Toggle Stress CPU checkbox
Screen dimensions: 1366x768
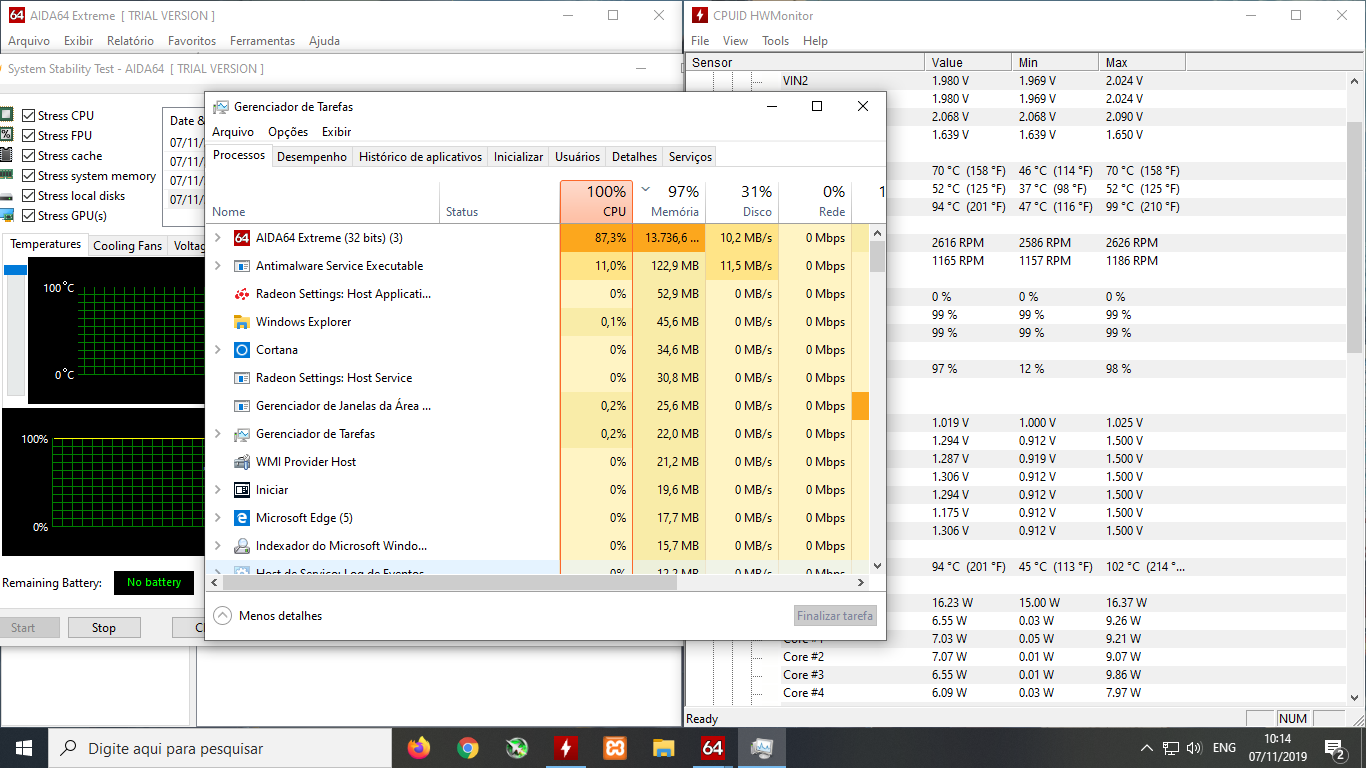click(29, 116)
